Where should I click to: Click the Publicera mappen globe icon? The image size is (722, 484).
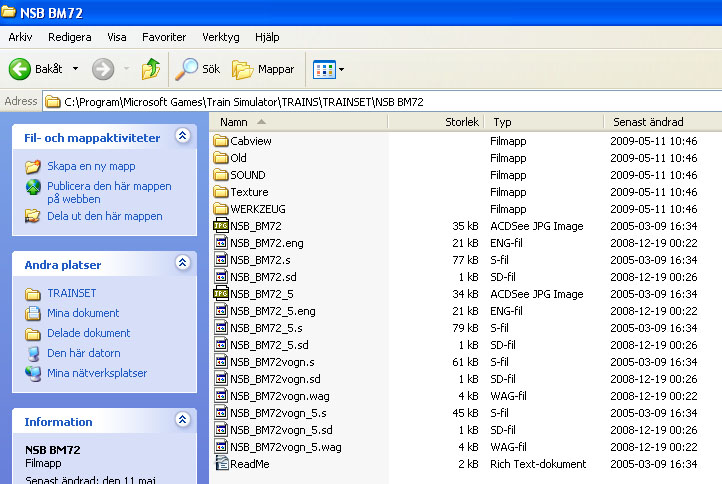coord(33,187)
